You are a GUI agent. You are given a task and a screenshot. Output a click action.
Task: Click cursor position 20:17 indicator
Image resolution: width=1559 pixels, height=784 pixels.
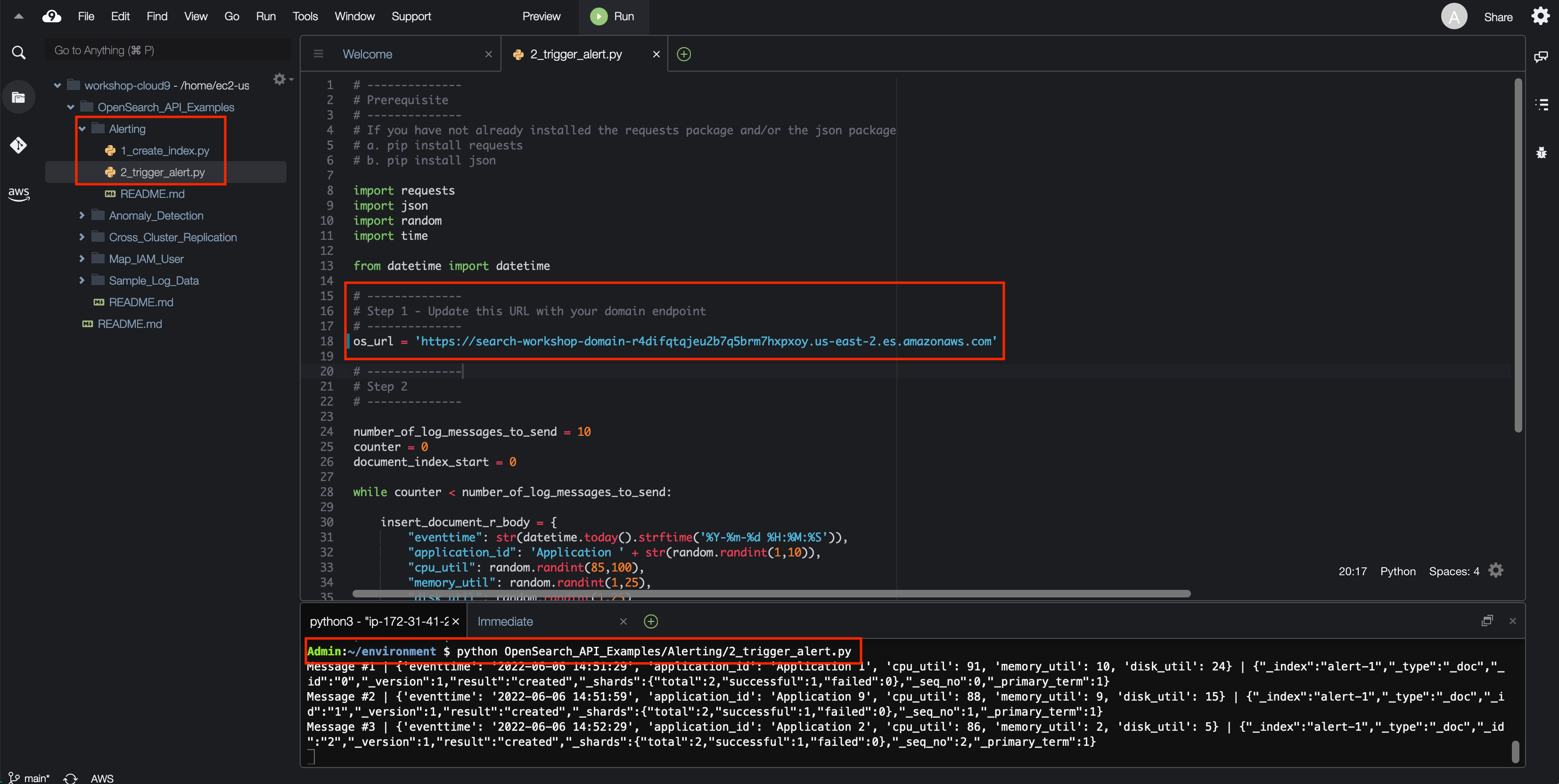[x=1352, y=571]
